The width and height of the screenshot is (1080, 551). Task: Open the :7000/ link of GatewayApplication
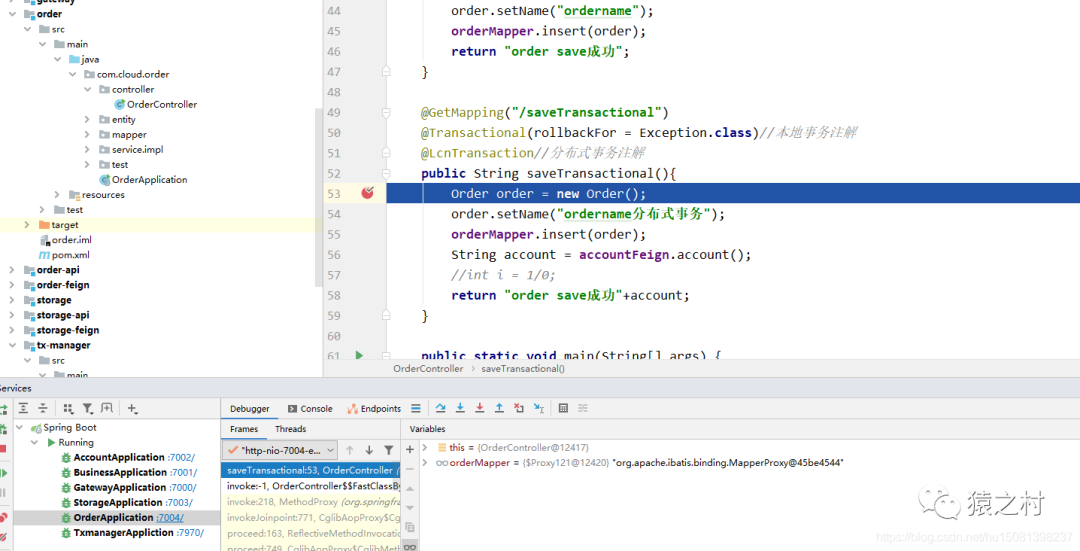183,488
